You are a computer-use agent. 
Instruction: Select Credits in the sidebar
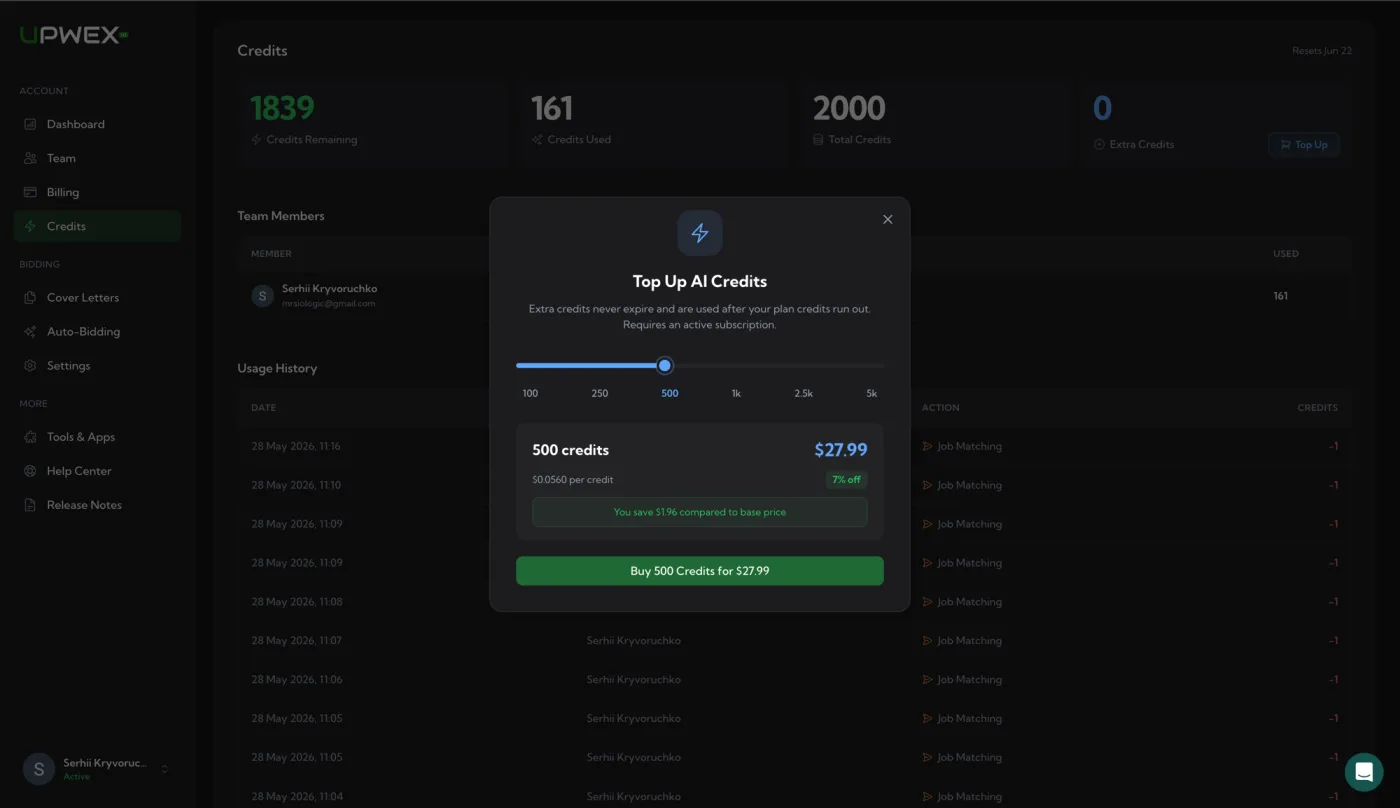(97, 226)
